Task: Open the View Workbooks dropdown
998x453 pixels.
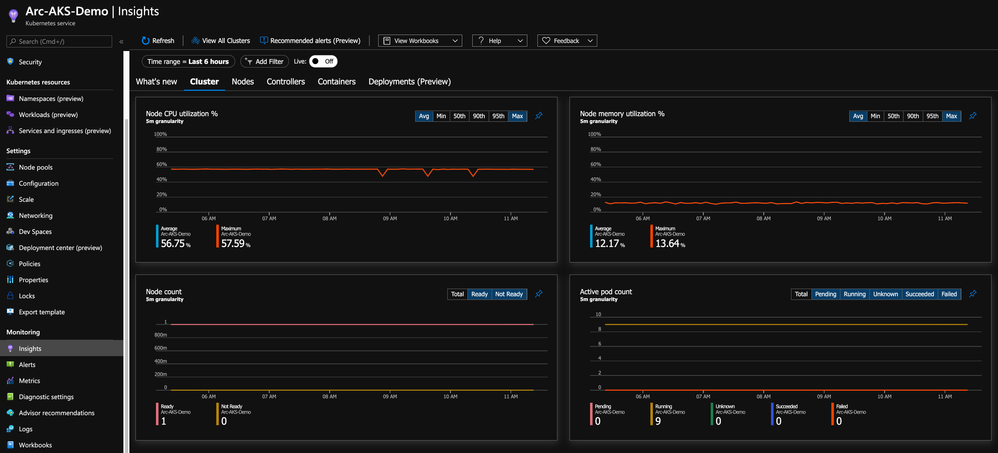Action: 419,41
